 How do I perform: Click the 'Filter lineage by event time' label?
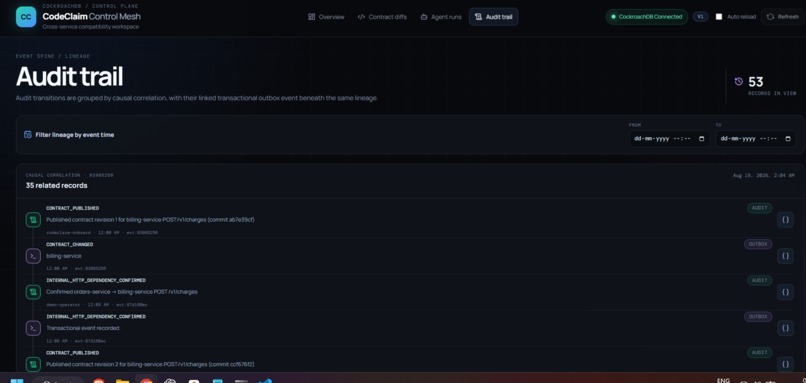75,135
